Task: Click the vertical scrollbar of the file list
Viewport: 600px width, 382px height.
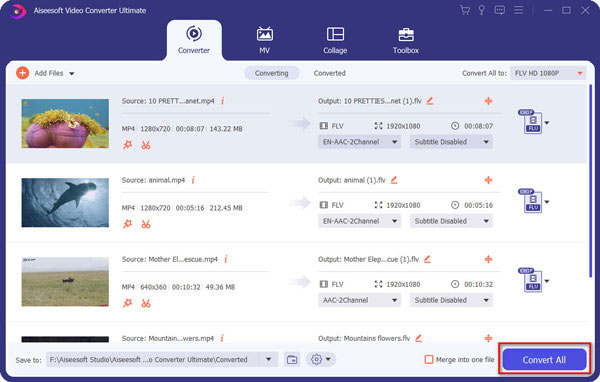Action: tap(590, 181)
